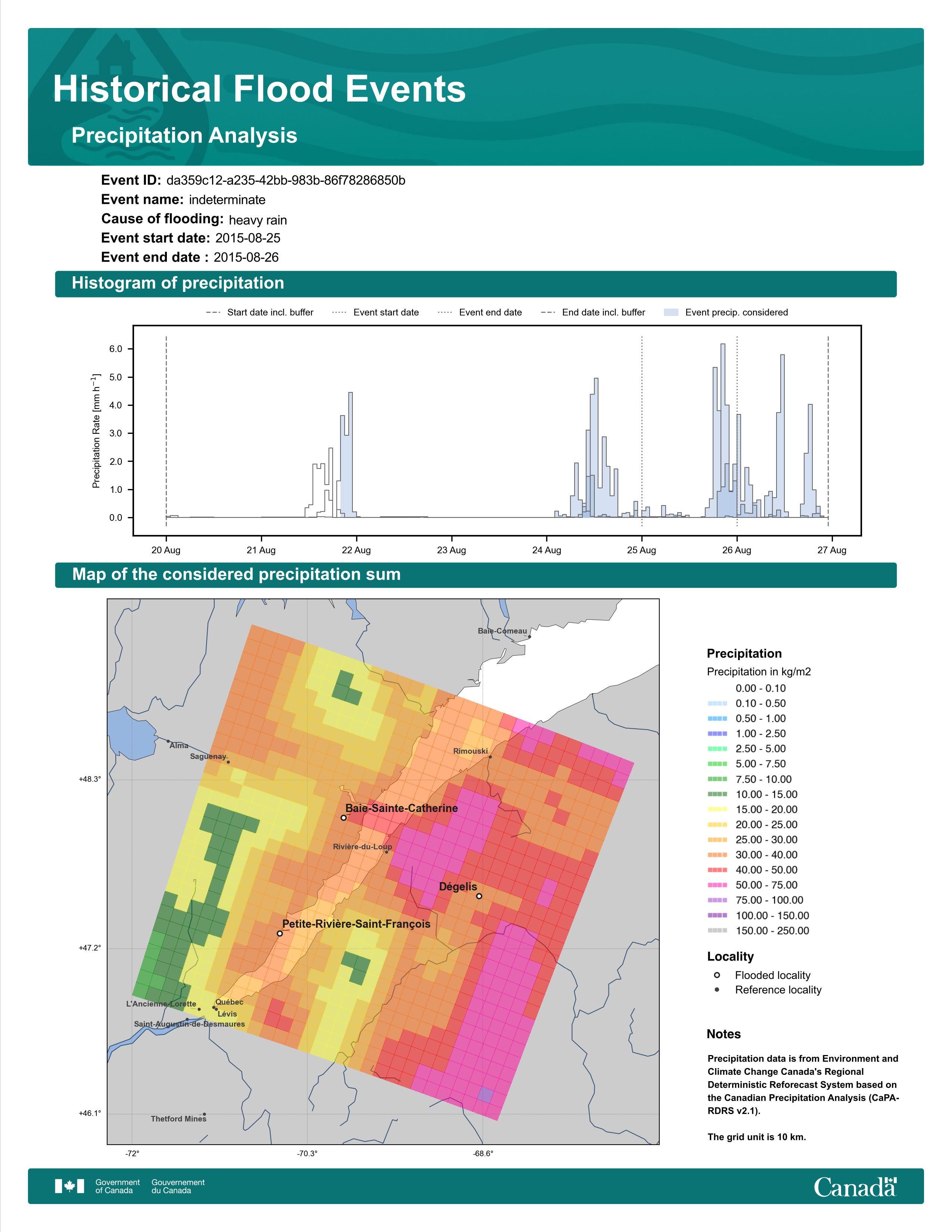Click the Start date incl. buffer legend
952x1232 pixels.
pyautogui.click(x=260, y=312)
